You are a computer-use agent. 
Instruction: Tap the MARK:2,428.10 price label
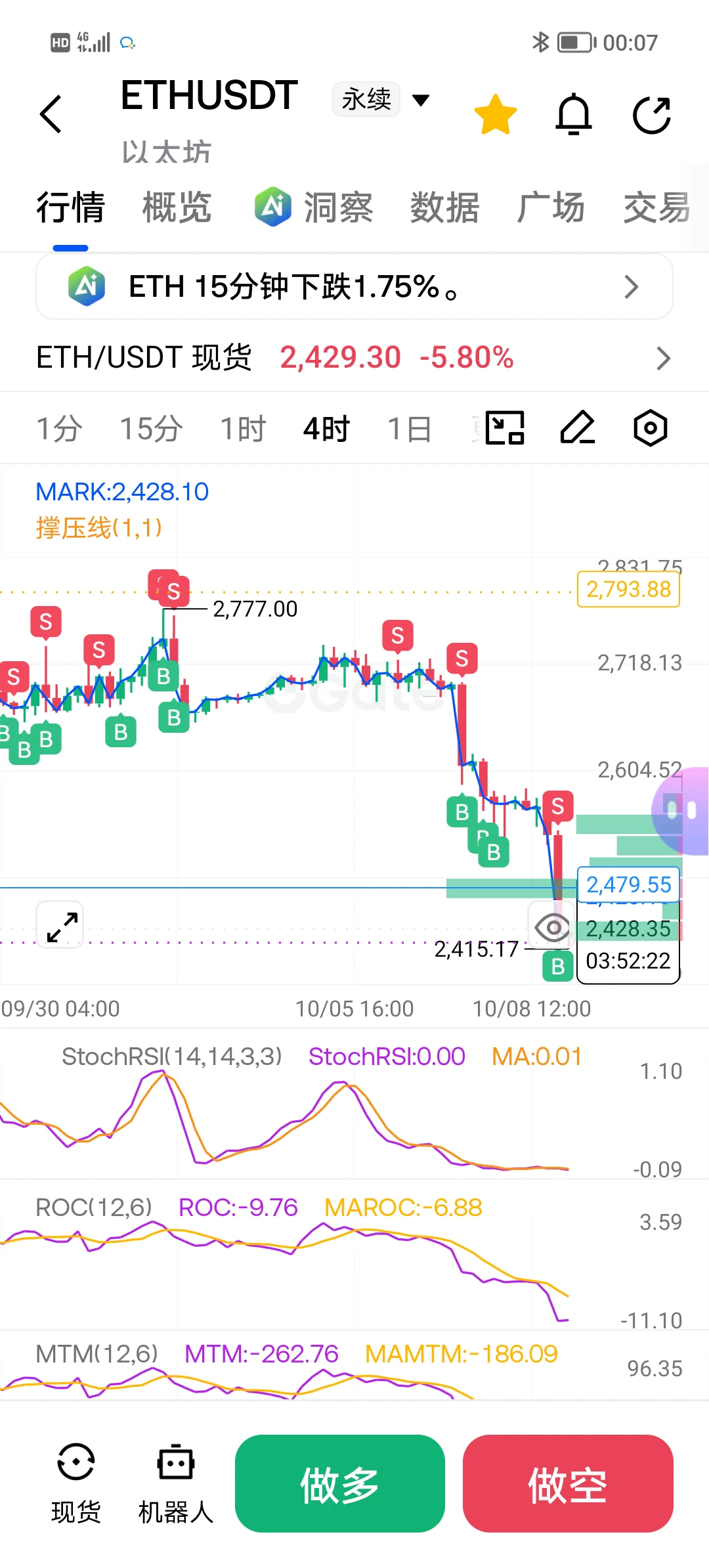tap(122, 492)
